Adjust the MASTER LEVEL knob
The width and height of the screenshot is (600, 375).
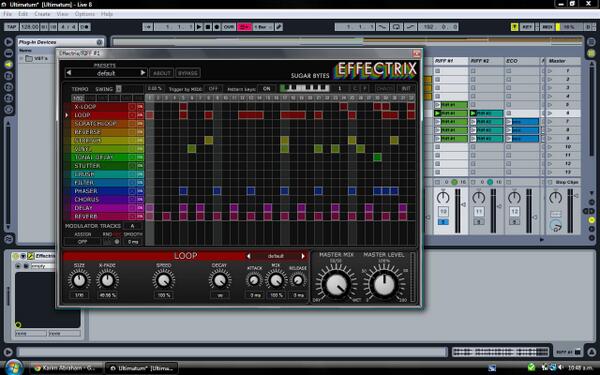coord(384,284)
